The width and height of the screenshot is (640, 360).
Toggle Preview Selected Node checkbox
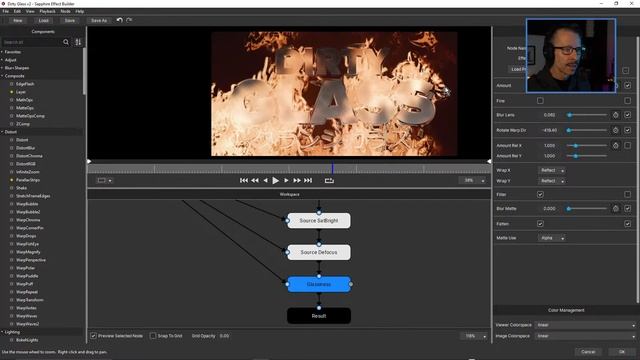93,336
